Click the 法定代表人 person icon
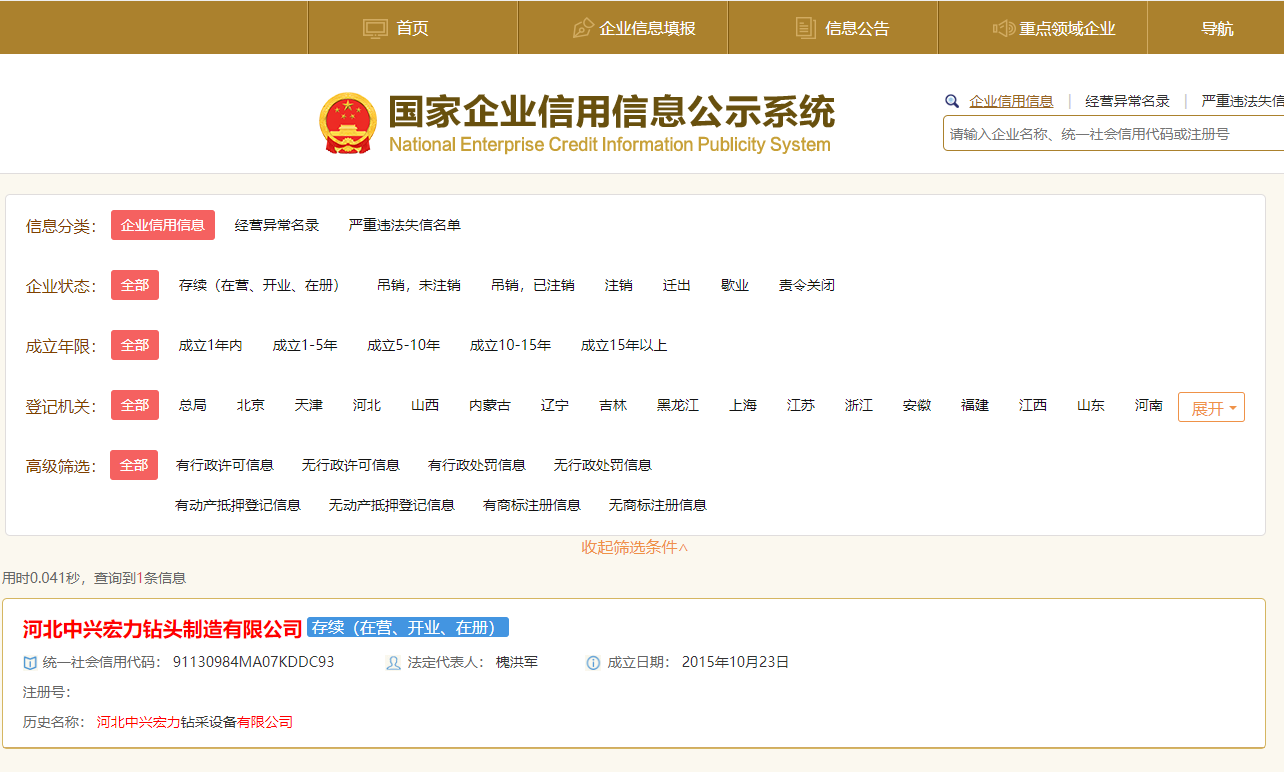The width and height of the screenshot is (1284, 772). (x=393, y=663)
